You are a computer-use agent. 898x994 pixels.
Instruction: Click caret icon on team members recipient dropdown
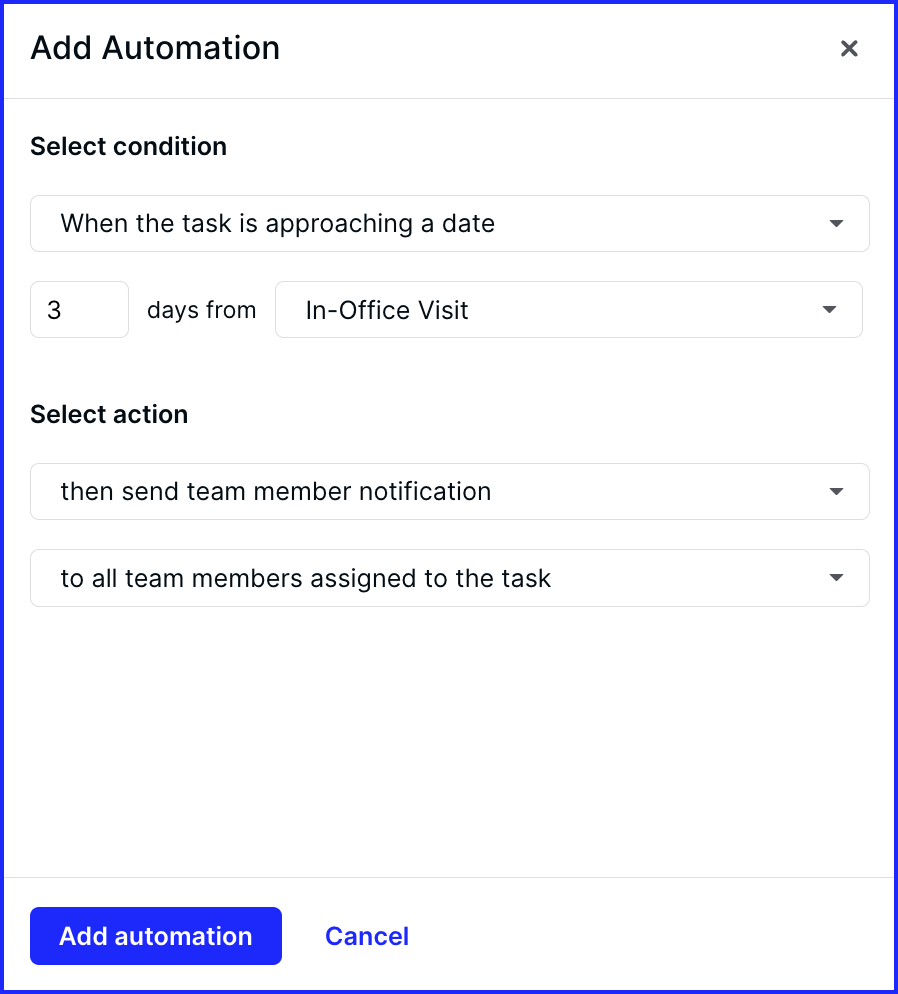click(836, 578)
